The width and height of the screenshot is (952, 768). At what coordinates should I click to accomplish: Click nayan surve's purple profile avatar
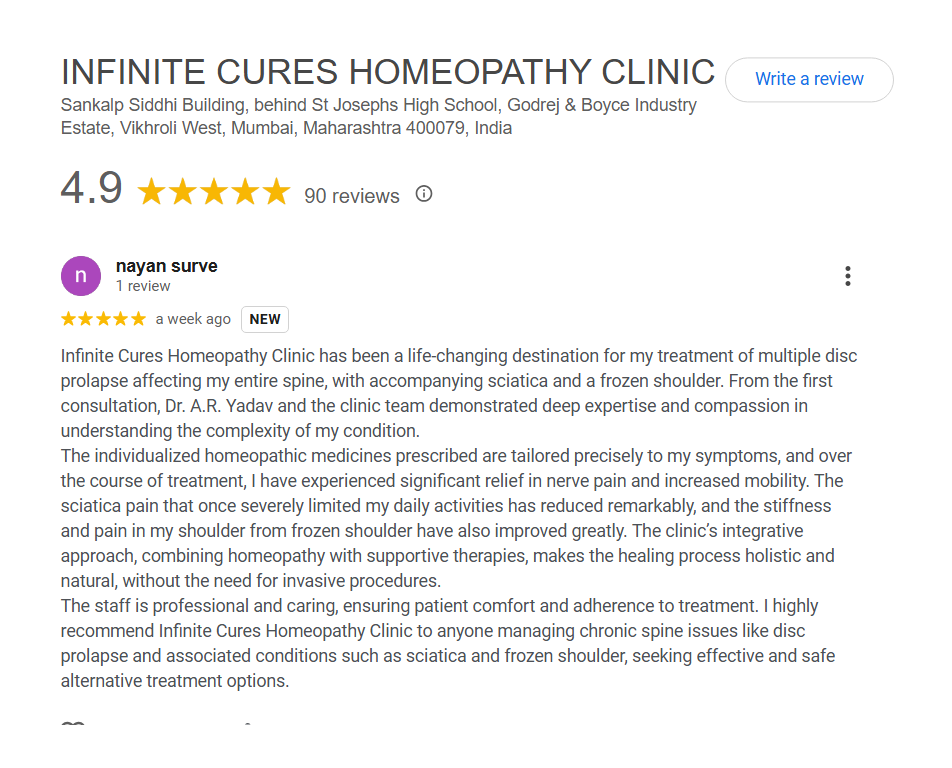click(81, 276)
